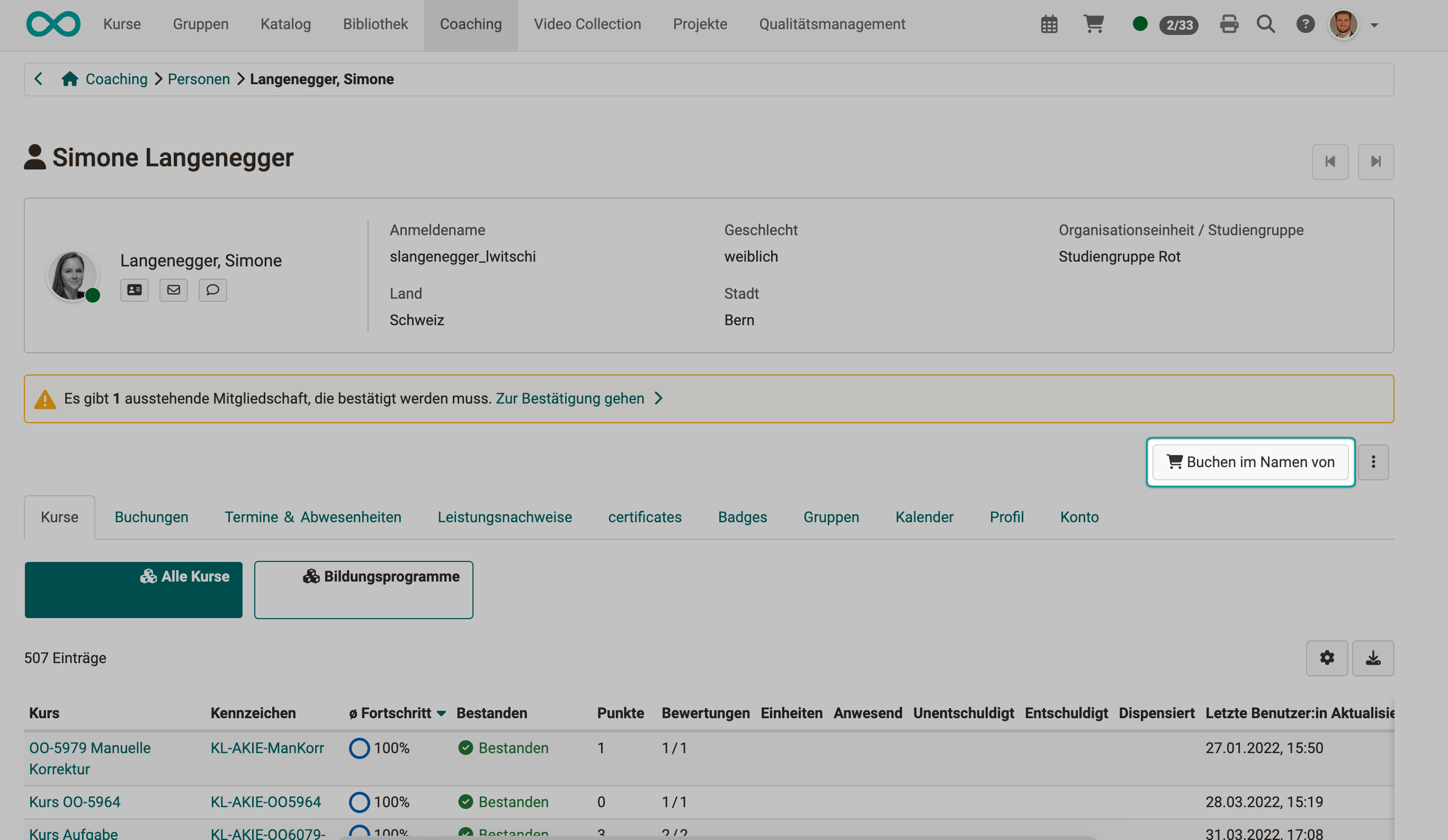
Task: Click the shopping cart icon in header
Action: (1094, 24)
